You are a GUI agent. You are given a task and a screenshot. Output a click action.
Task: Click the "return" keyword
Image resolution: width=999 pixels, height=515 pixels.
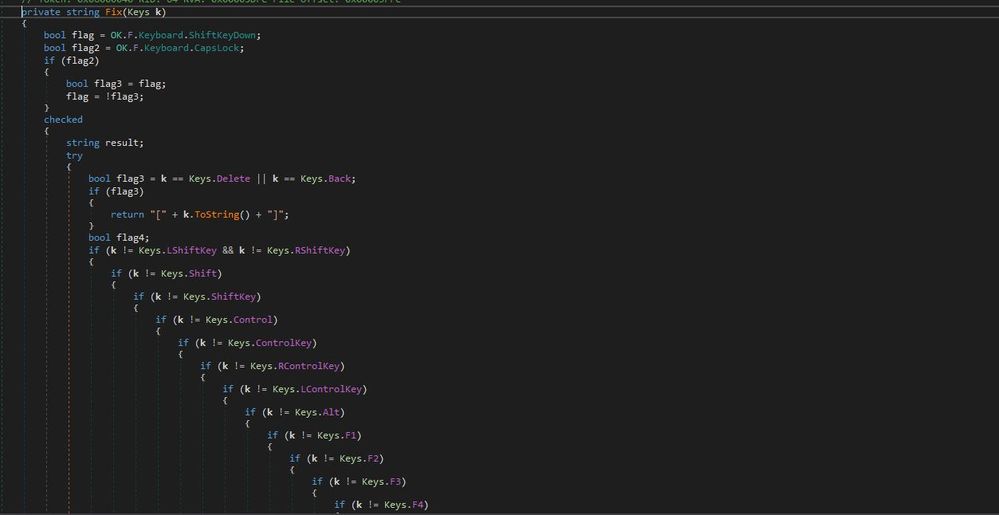point(127,215)
